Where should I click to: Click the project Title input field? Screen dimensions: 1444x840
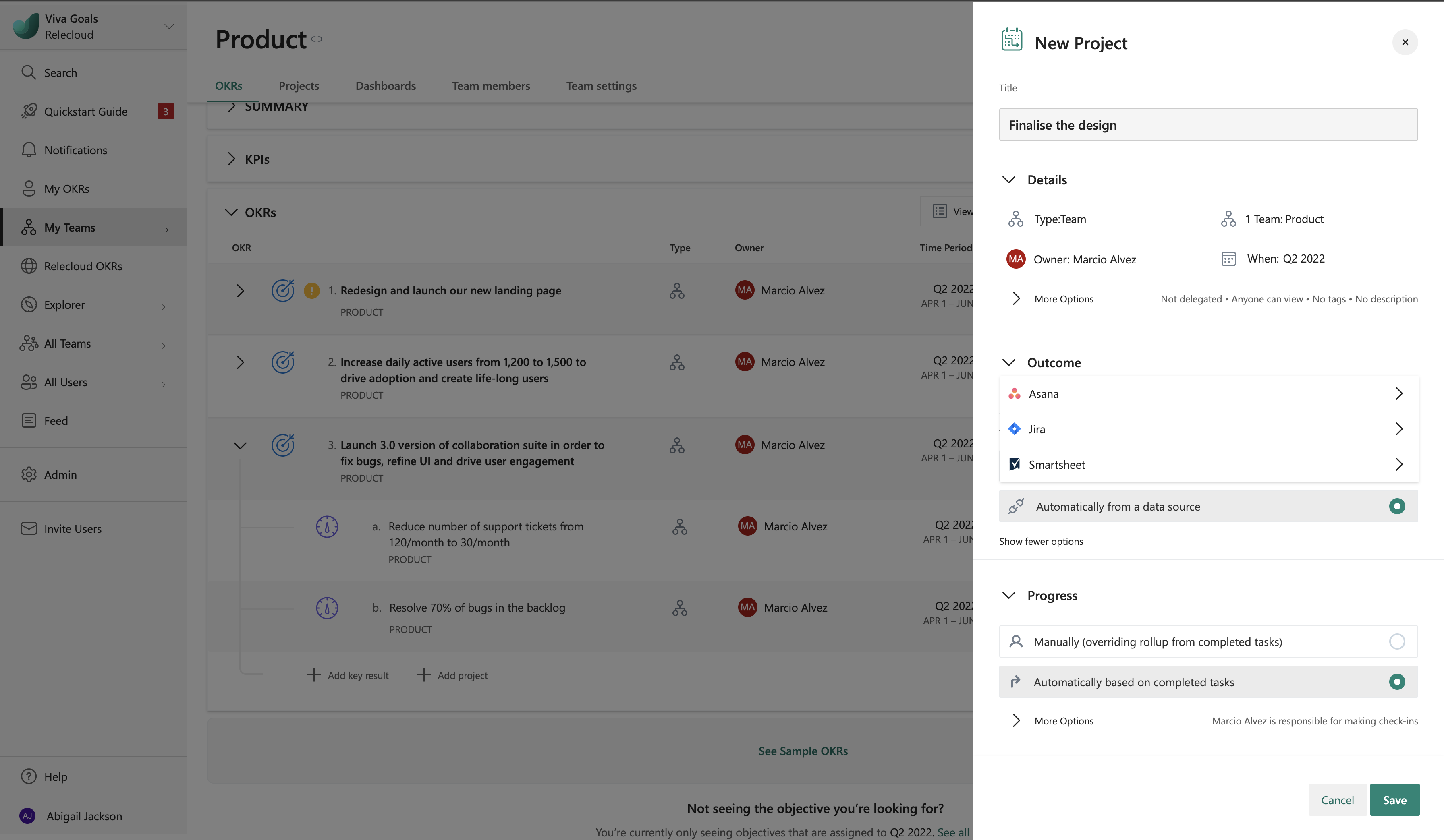pyautogui.click(x=1208, y=125)
